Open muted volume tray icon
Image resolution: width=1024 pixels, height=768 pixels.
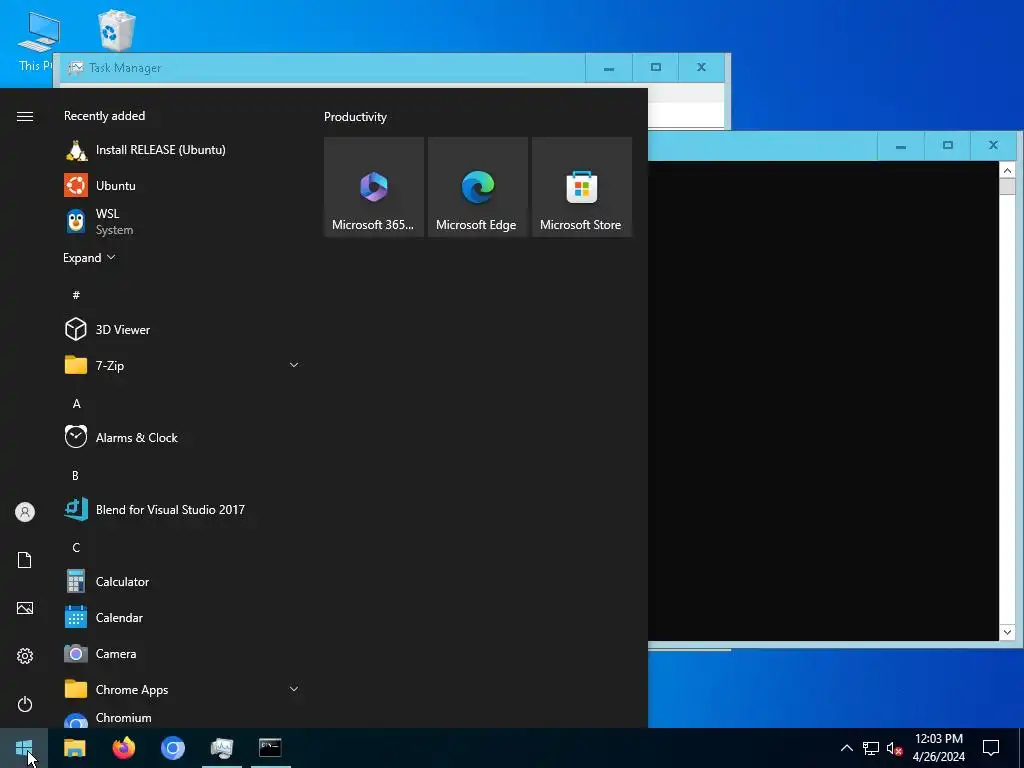(x=895, y=748)
